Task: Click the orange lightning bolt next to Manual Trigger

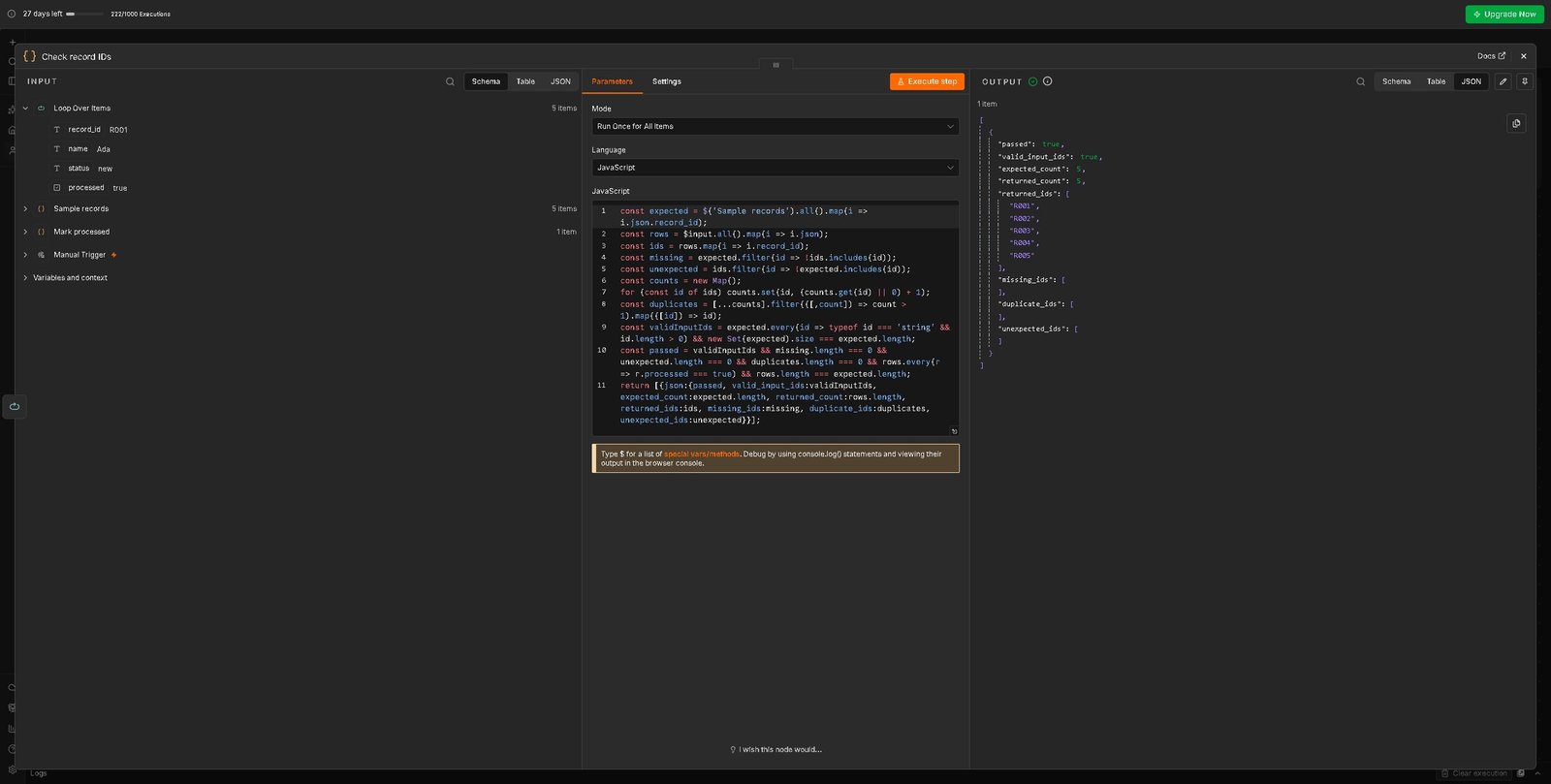Action: tap(113, 255)
